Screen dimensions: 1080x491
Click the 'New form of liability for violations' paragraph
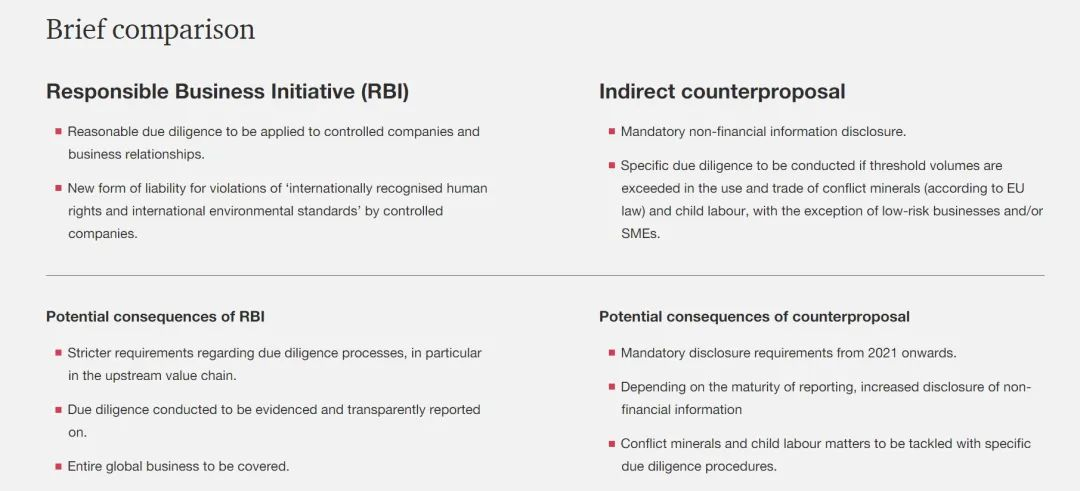point(277,210)
